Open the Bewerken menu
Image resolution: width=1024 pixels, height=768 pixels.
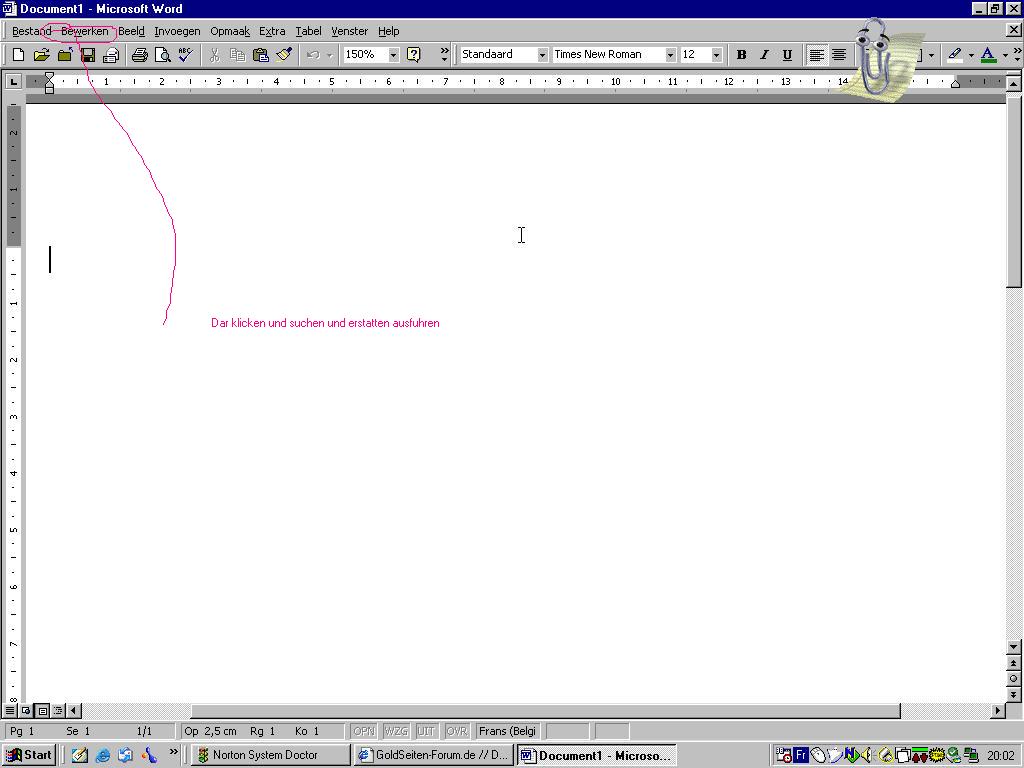click(x=85, y=31)
